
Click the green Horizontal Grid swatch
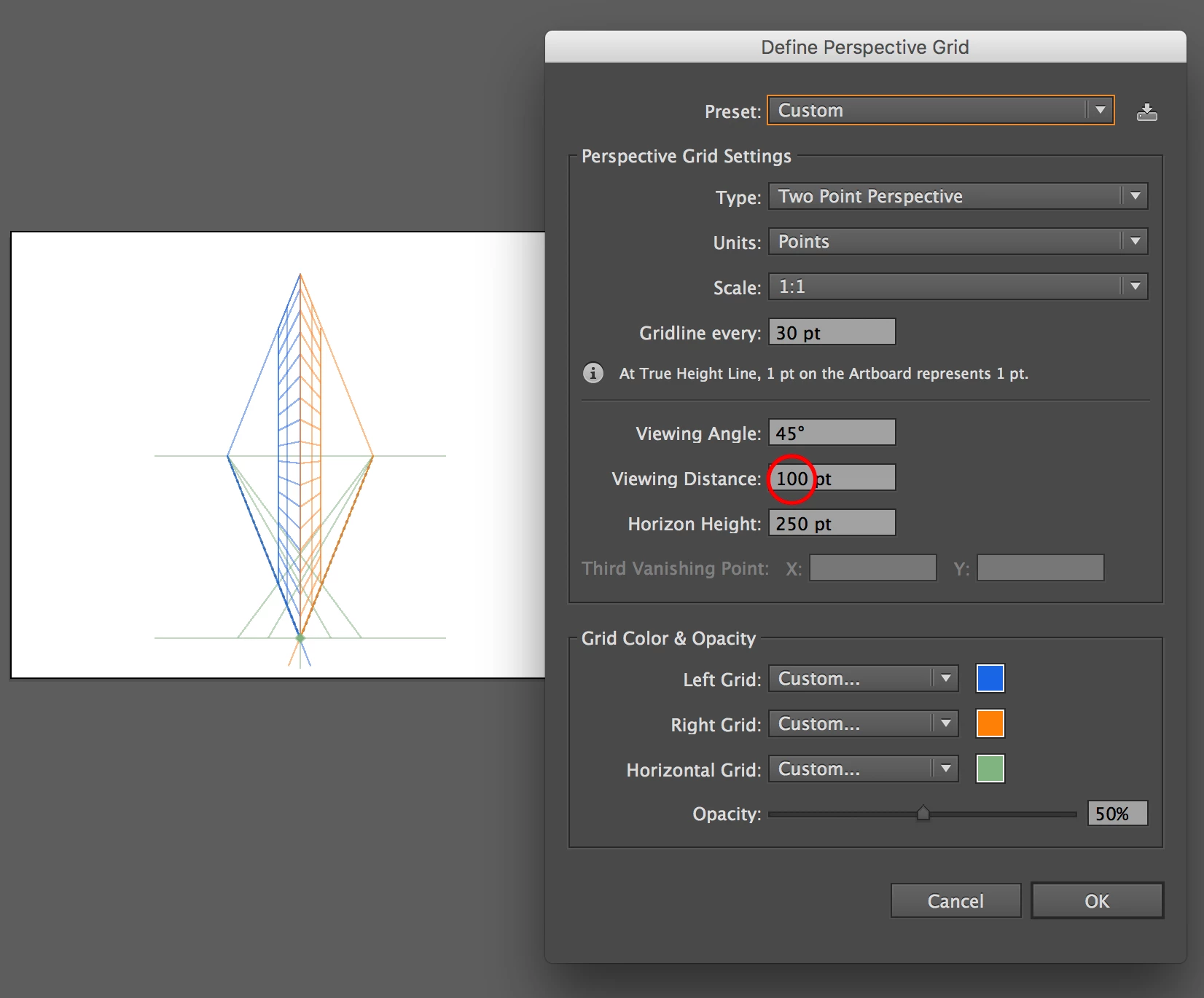tap(990, 769)
